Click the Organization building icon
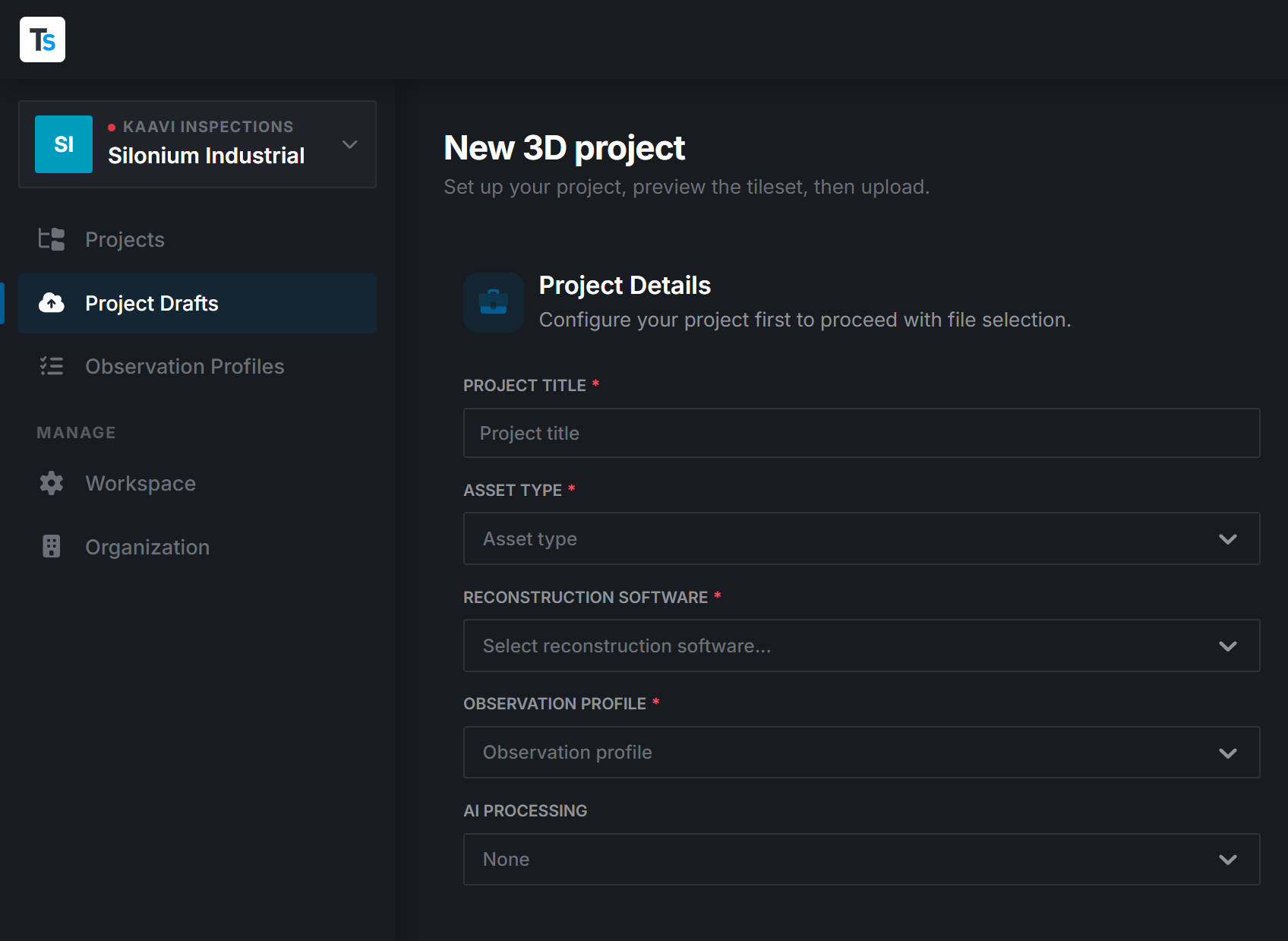This screenshot has width=1288, height=941. (x=52, y=547)
